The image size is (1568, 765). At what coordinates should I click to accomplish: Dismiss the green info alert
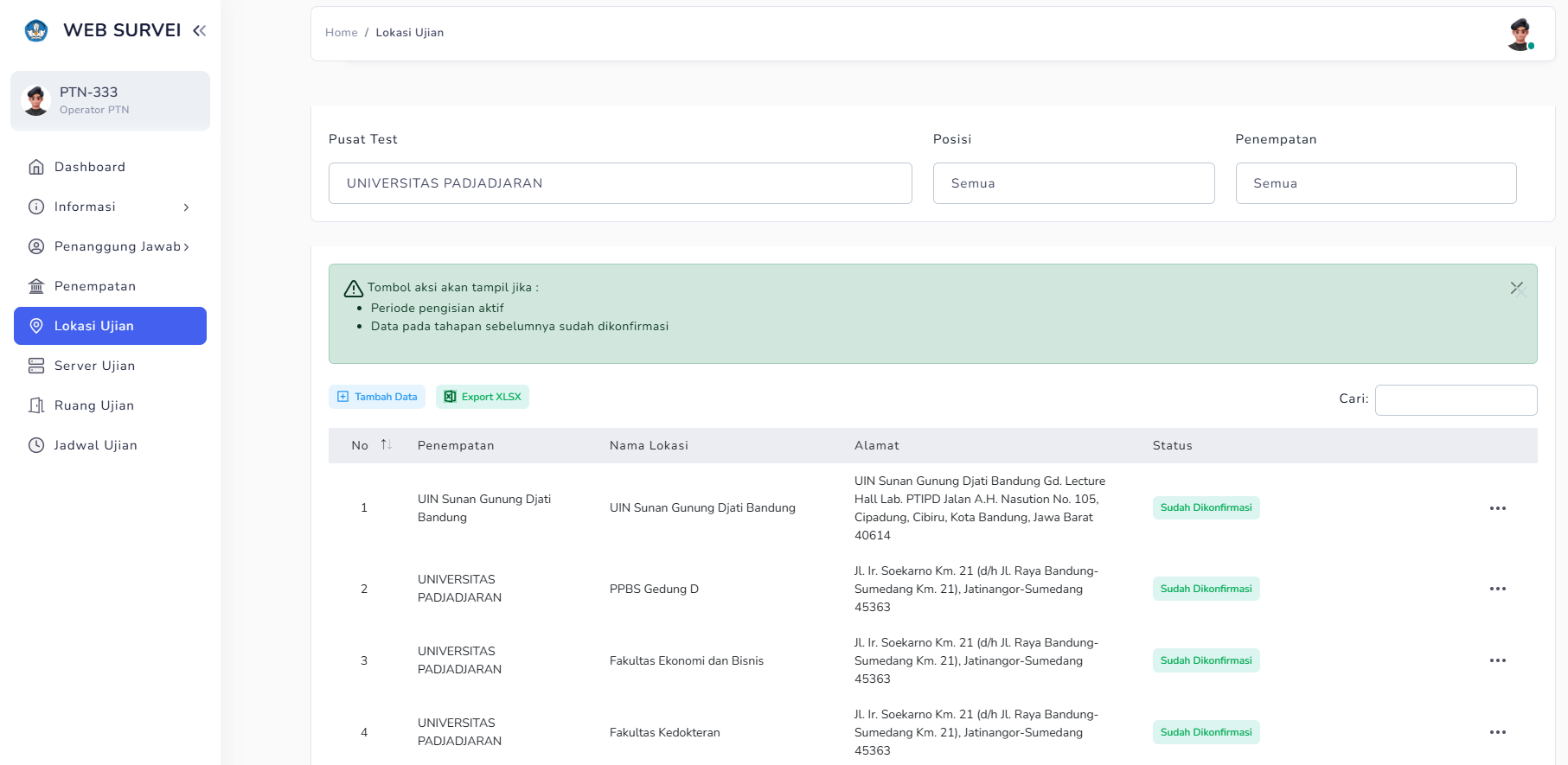[x=1517, y=288]
